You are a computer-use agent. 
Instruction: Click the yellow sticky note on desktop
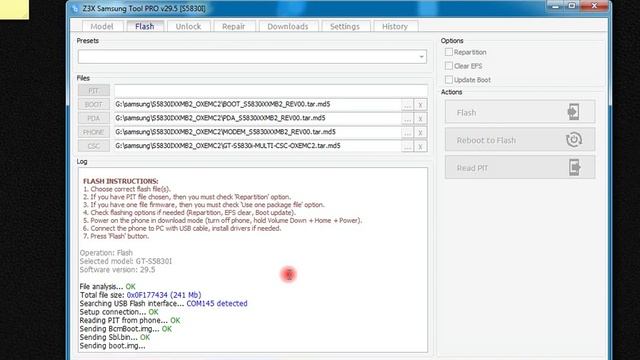(14, 9)
